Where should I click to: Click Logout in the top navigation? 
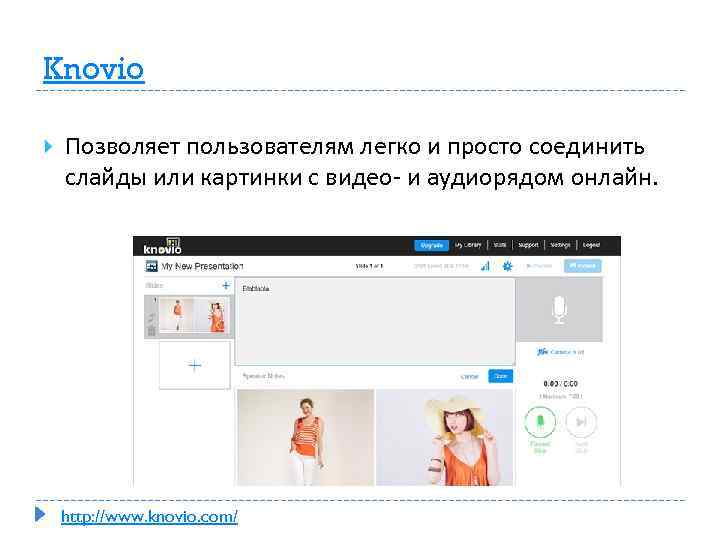pos(591,245)
